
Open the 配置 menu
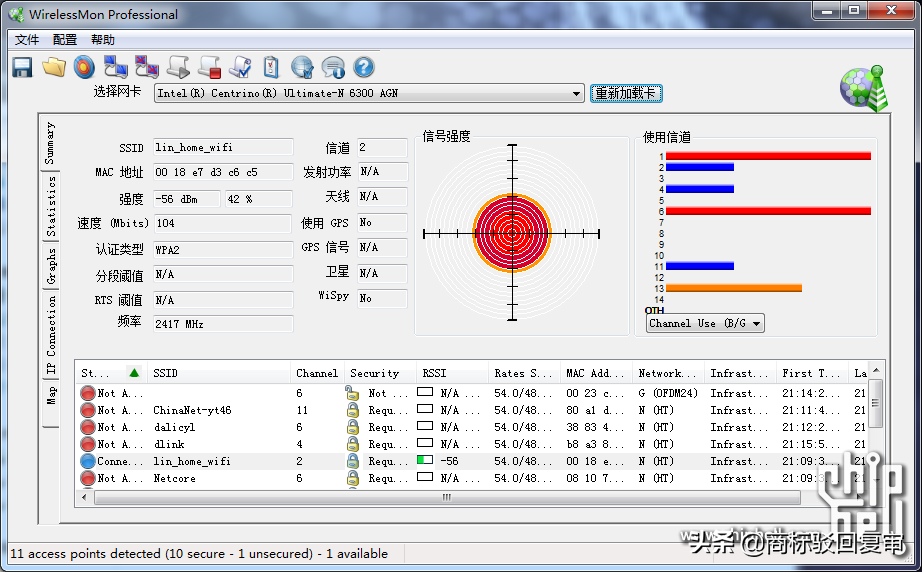tap(65, 39)
